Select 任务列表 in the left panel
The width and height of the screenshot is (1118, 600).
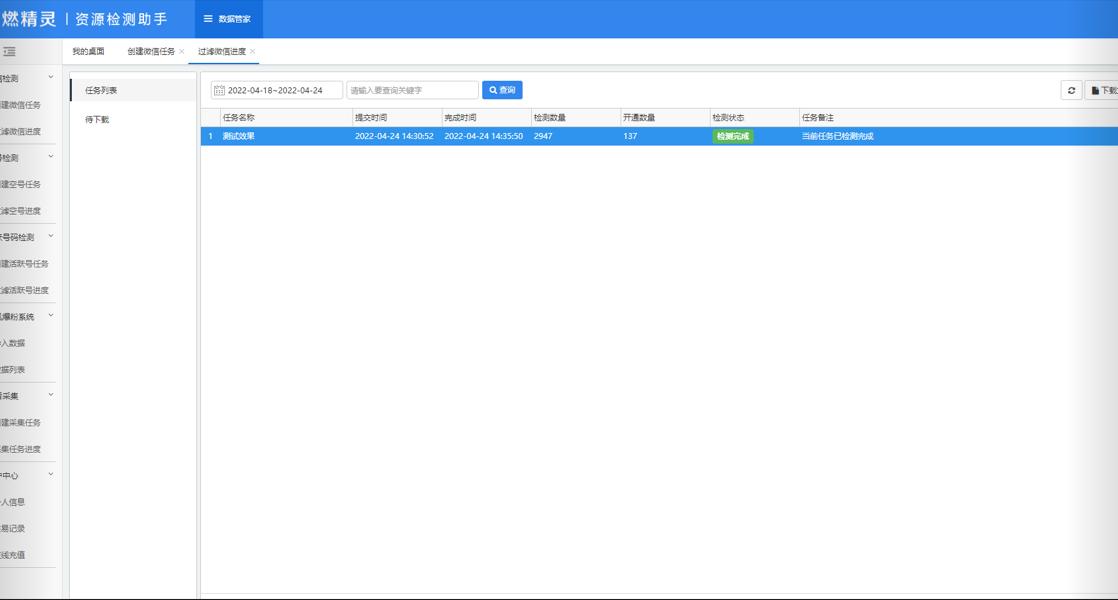(101, 91)
